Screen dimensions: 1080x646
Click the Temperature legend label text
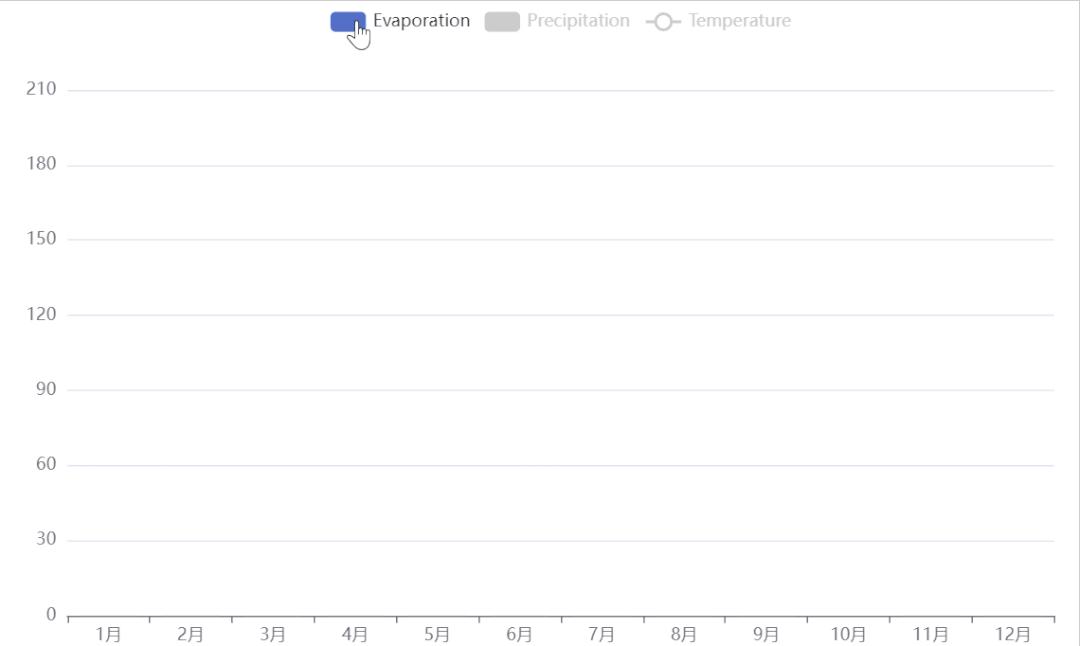pyautogui.click(x=737, y=20)
